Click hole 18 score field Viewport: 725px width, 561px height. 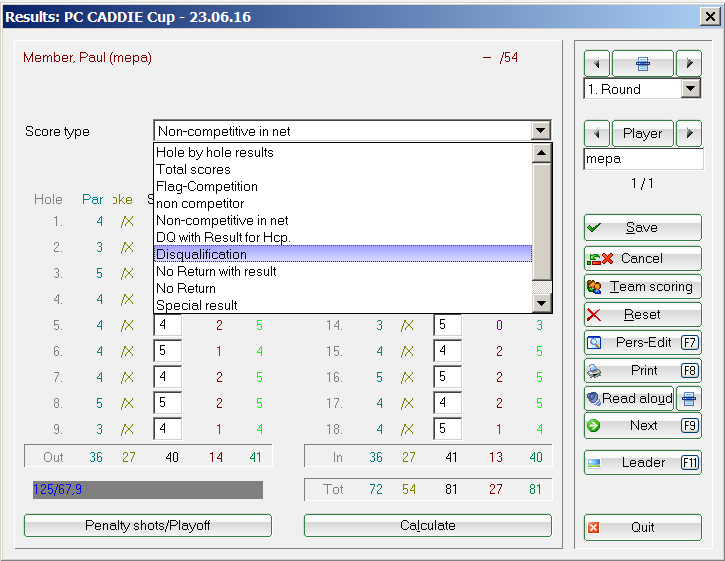[x=448, y=429]
